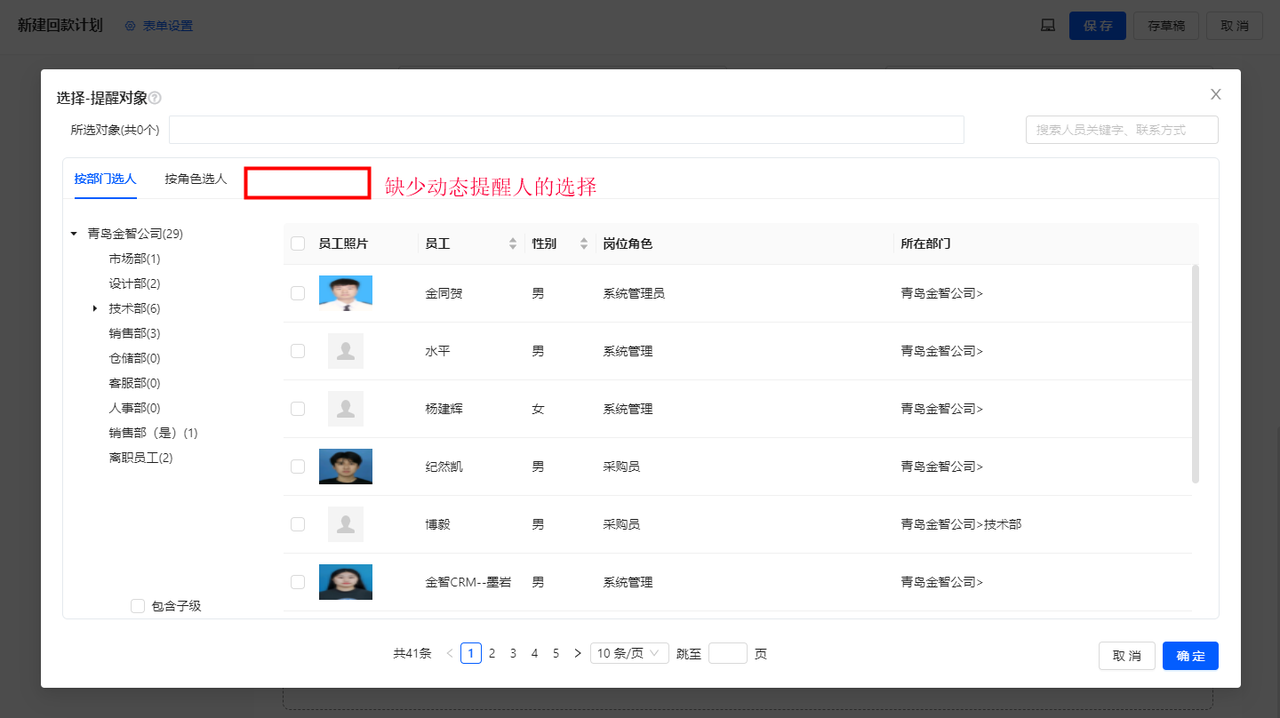
Task: Click the laptop display icon near 保存
Action: (x=1047, y=25)
